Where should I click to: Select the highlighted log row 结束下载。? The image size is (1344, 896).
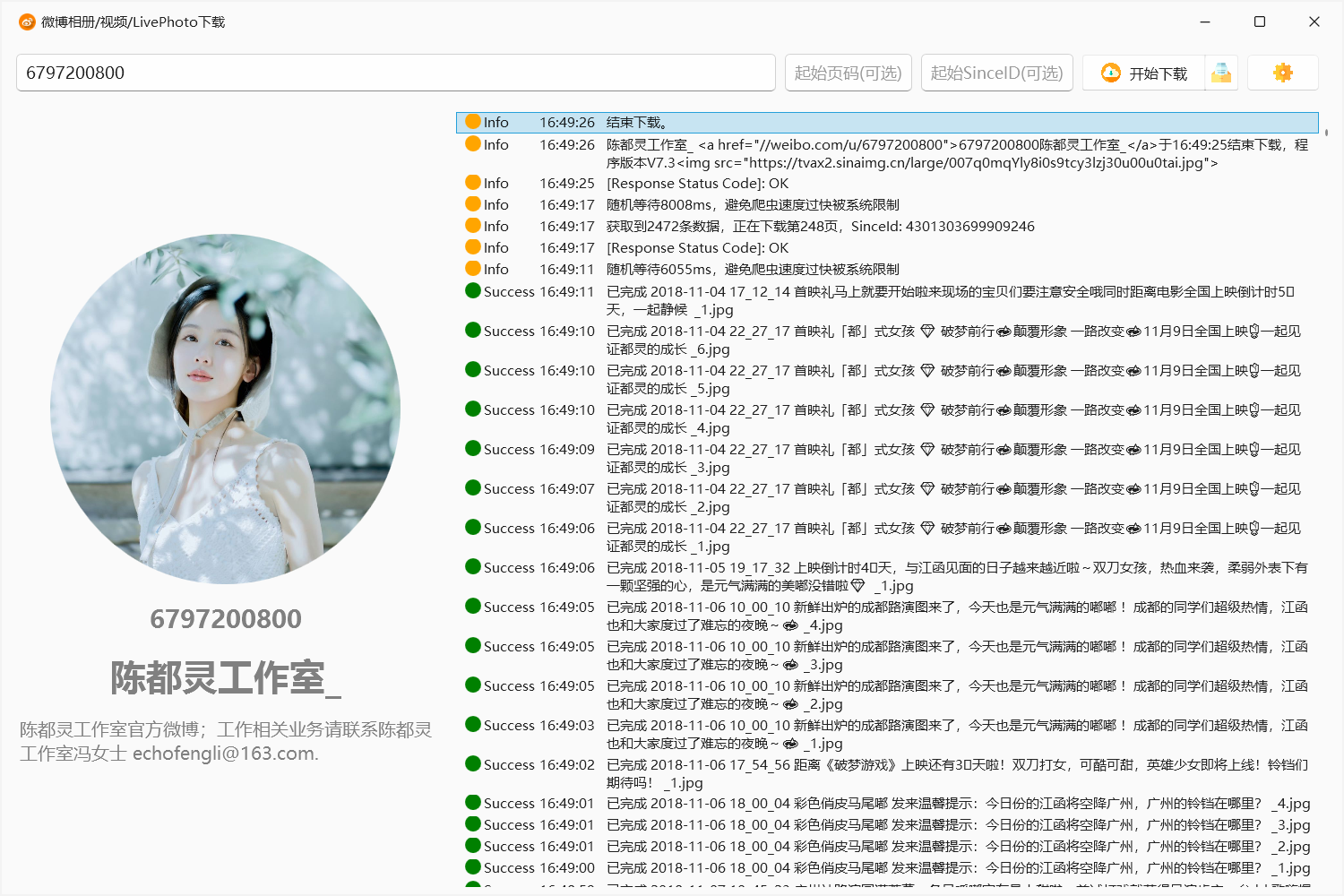[887, 122]
